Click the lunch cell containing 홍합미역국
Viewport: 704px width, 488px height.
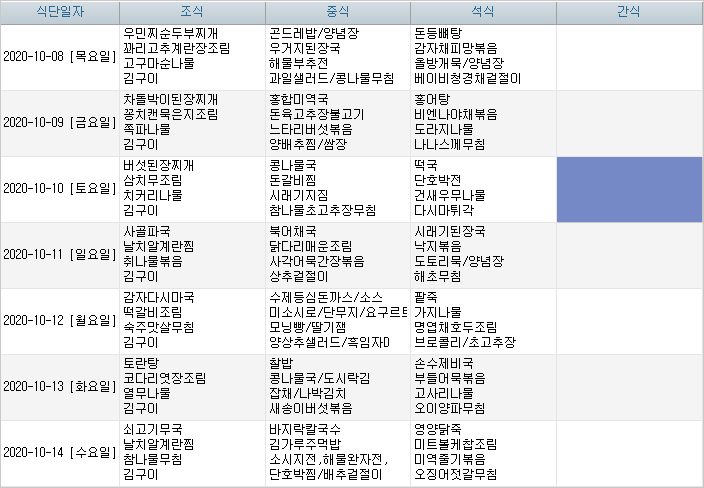tap(337, 122)
